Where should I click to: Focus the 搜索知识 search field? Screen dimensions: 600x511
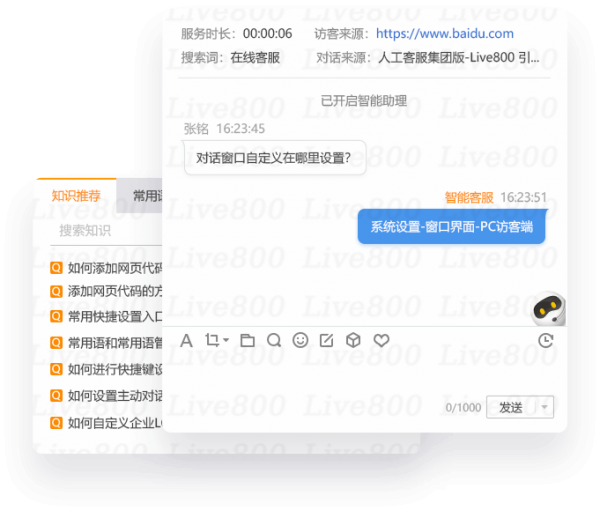coord(106,230)
